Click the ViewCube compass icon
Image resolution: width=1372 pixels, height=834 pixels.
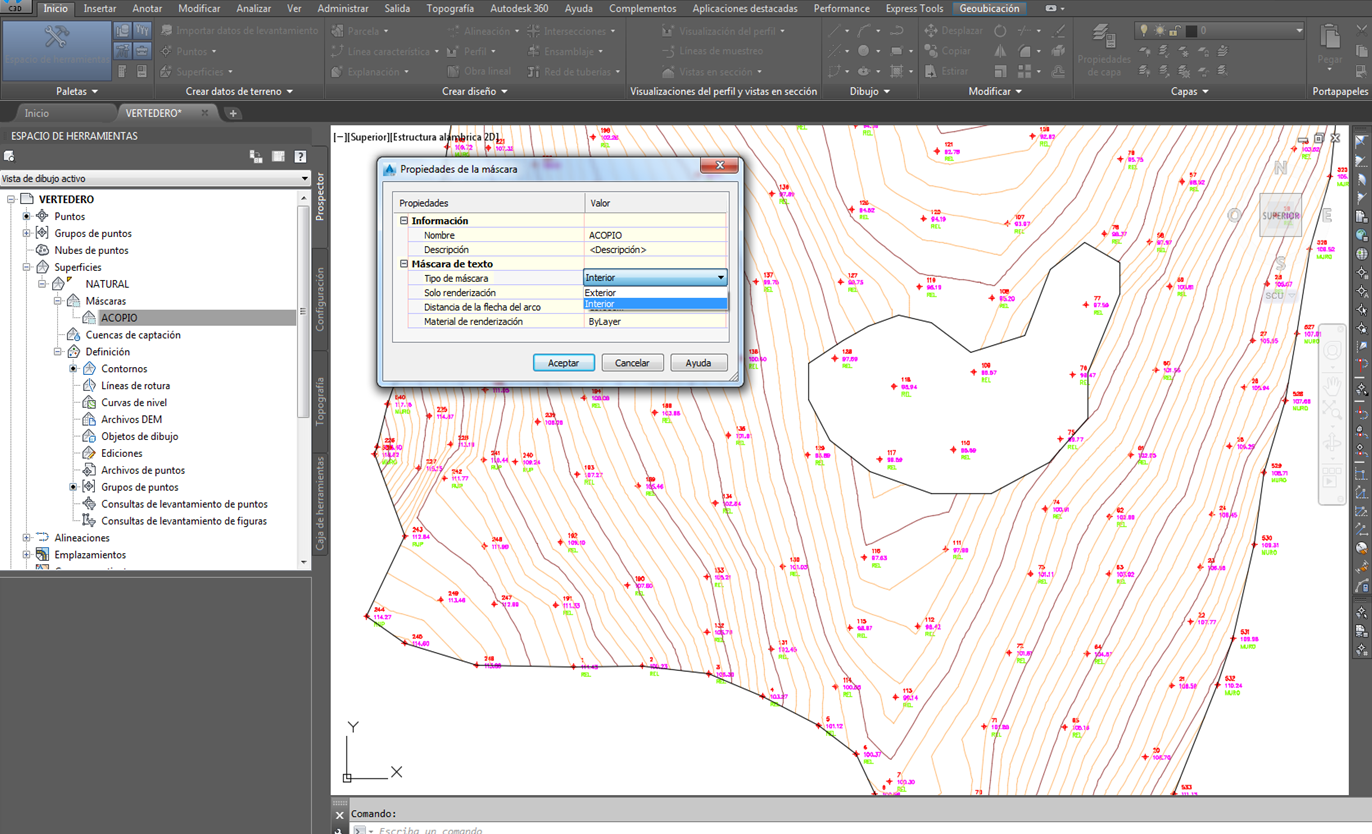pyautogui.click(x=1279, y=170)
